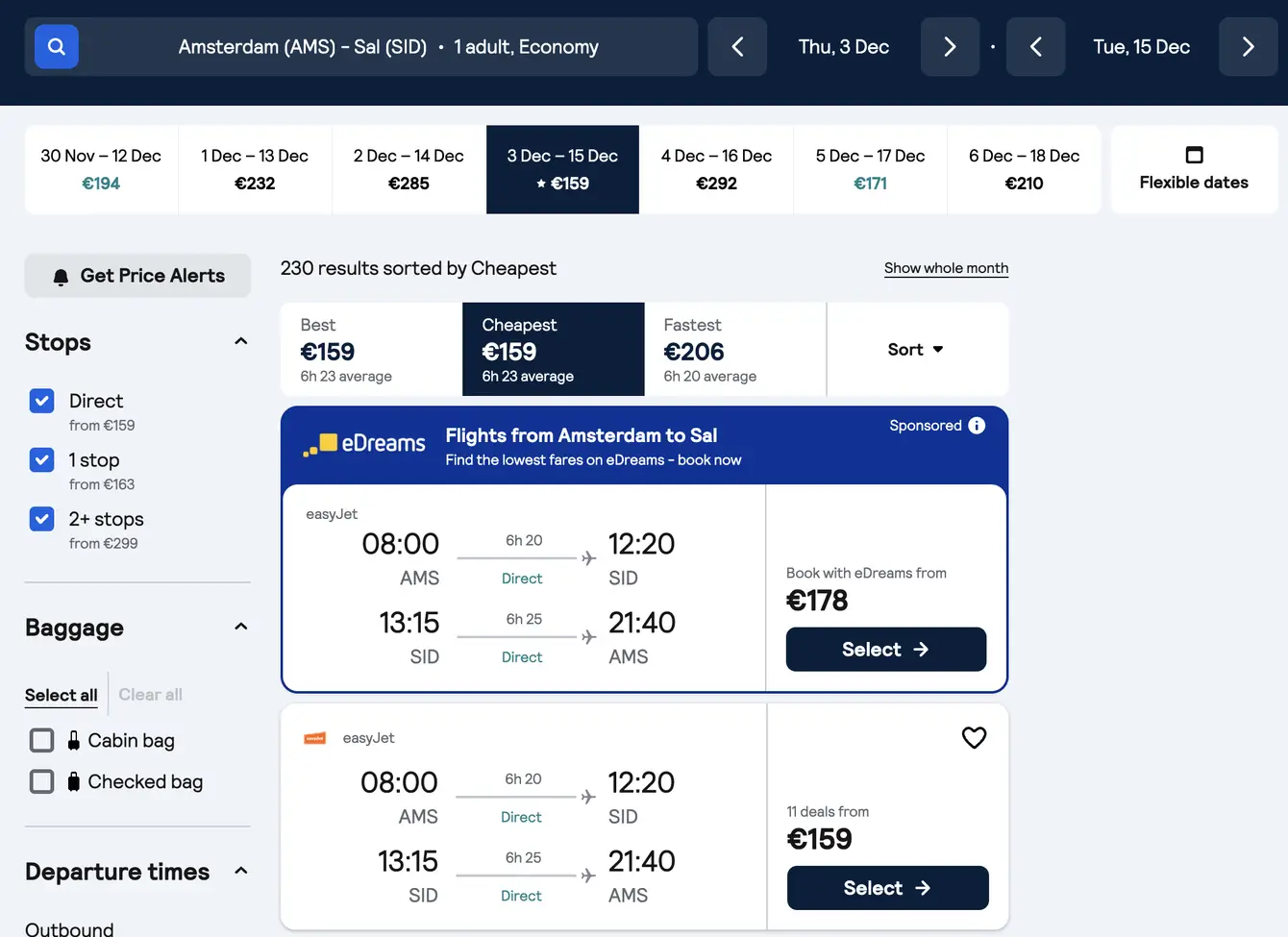Open Flexible dates option
Viewport: 1288px width, 937px height.
pyautogui.click(x=1194, y=169)
